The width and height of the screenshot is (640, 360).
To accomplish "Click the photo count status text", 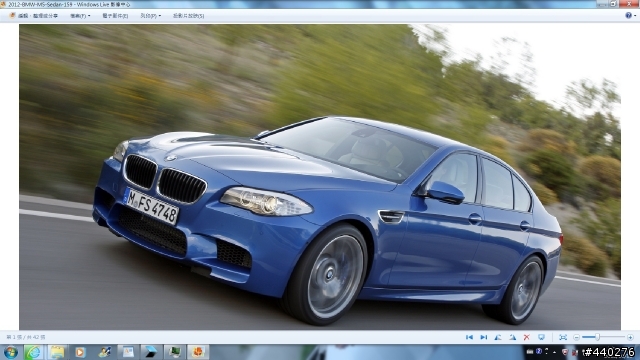I will [x=26, y=337].
